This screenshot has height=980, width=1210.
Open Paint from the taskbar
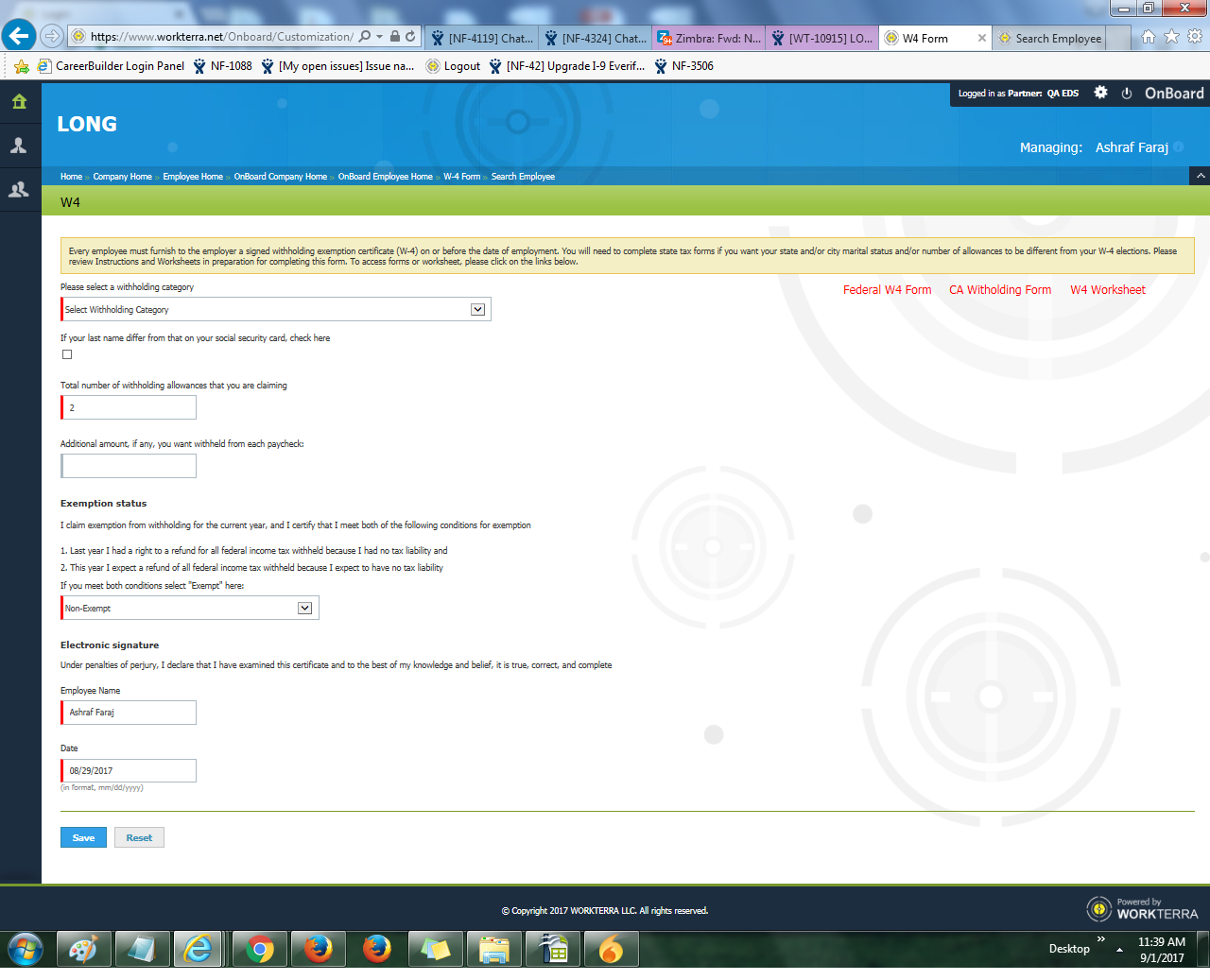(x=83, y=949)
